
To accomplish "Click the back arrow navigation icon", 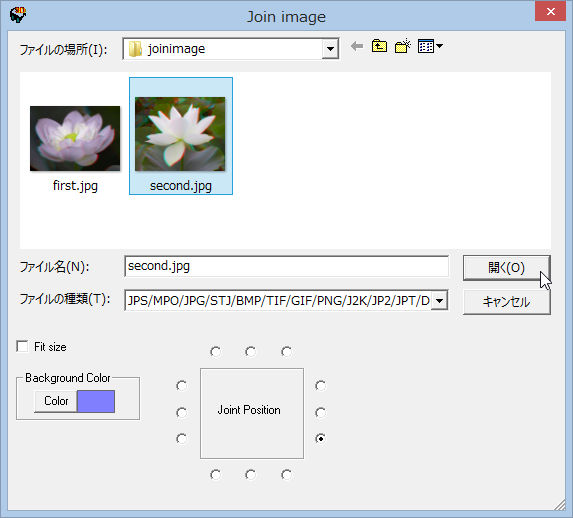I will (x=357, y=46).
